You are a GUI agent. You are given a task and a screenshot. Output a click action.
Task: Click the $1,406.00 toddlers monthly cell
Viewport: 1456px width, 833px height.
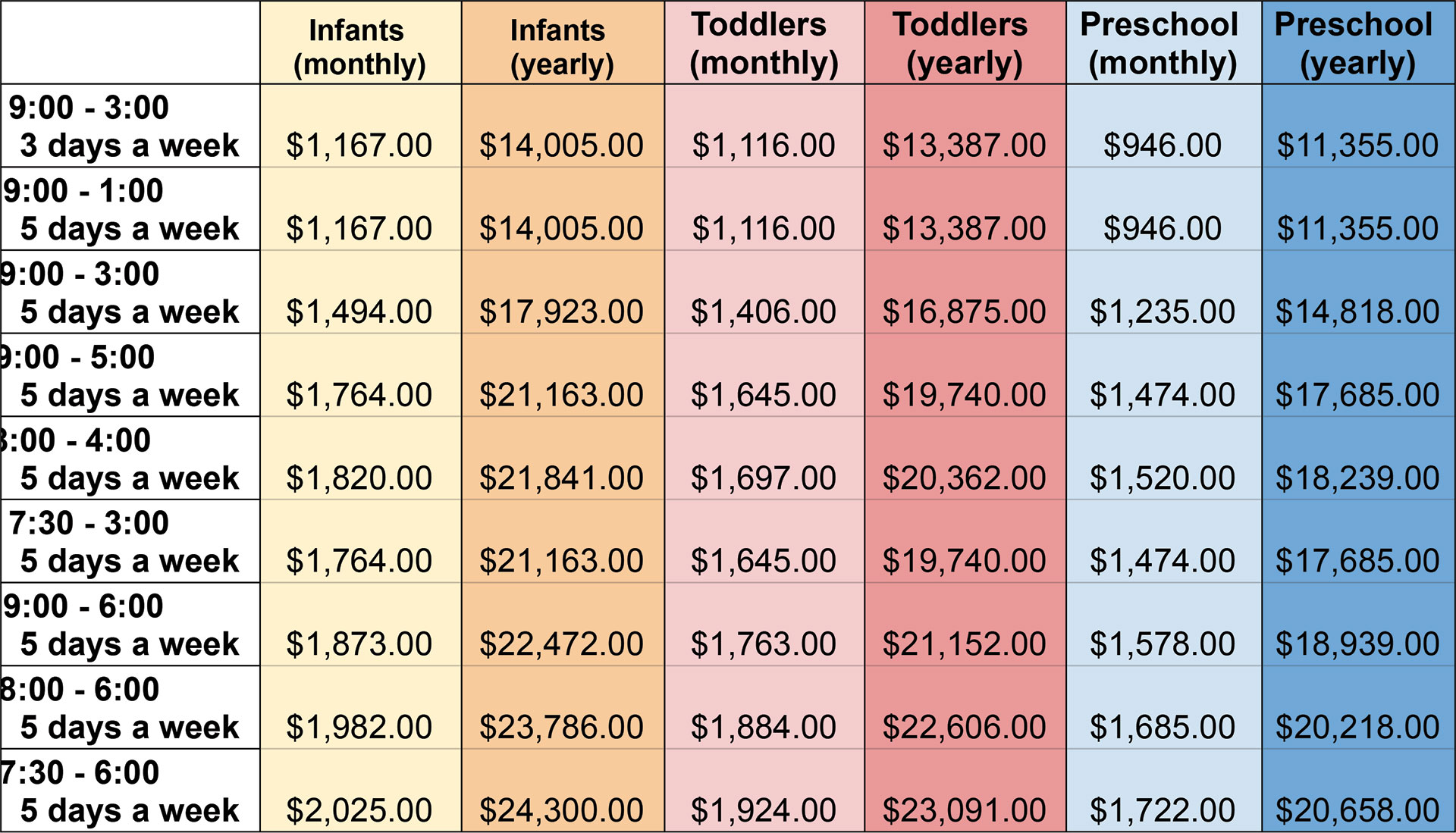764,312
